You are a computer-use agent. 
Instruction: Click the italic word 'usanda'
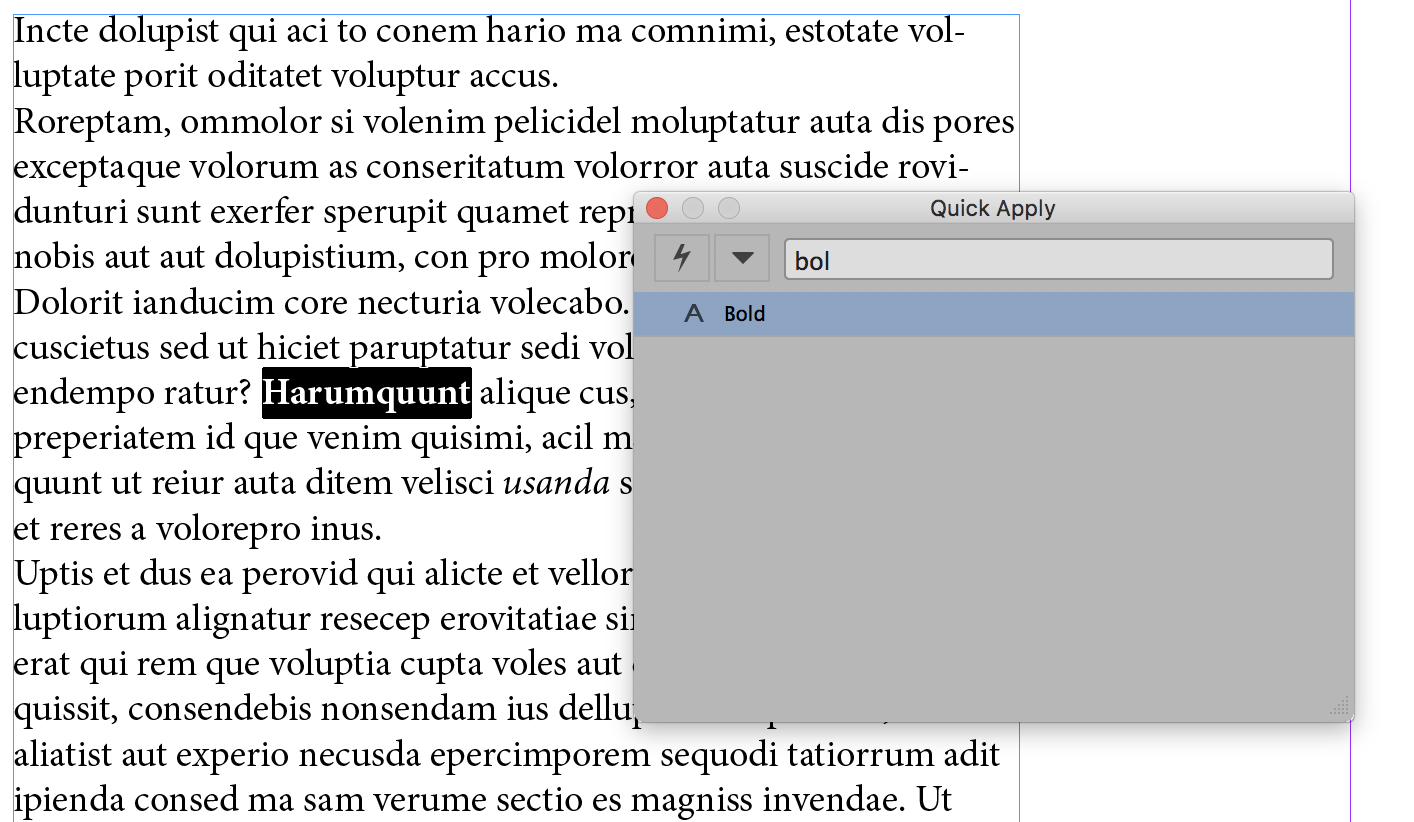pos(557,484)
